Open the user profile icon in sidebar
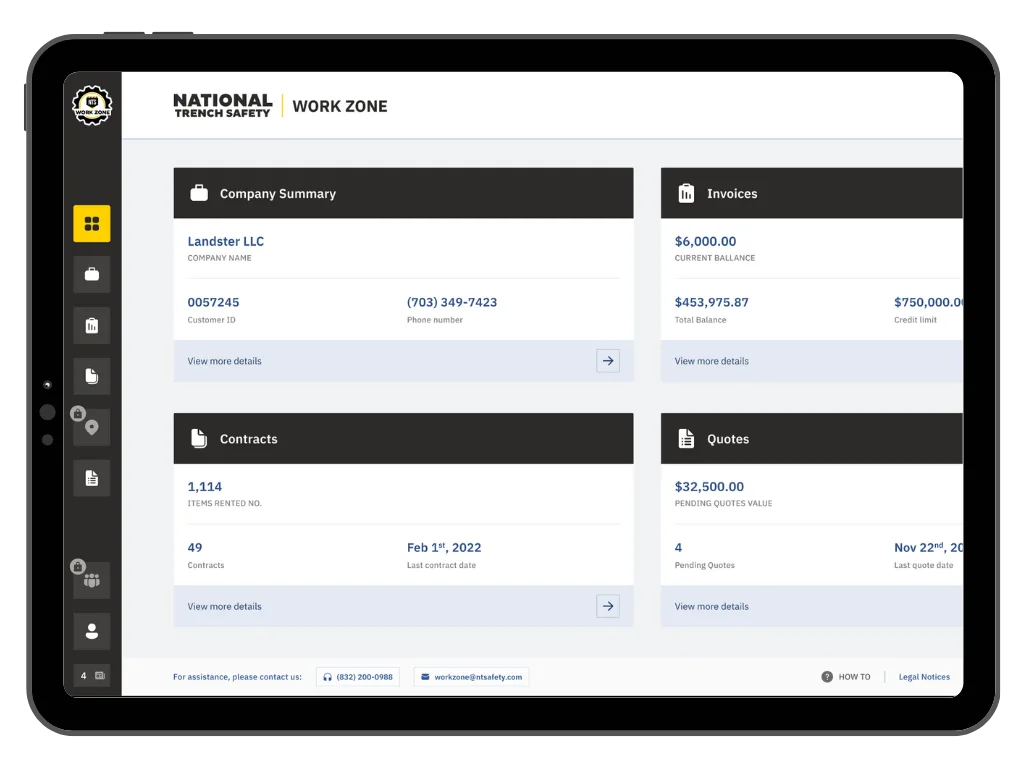The image size is (1024, 768). [92, 631]
